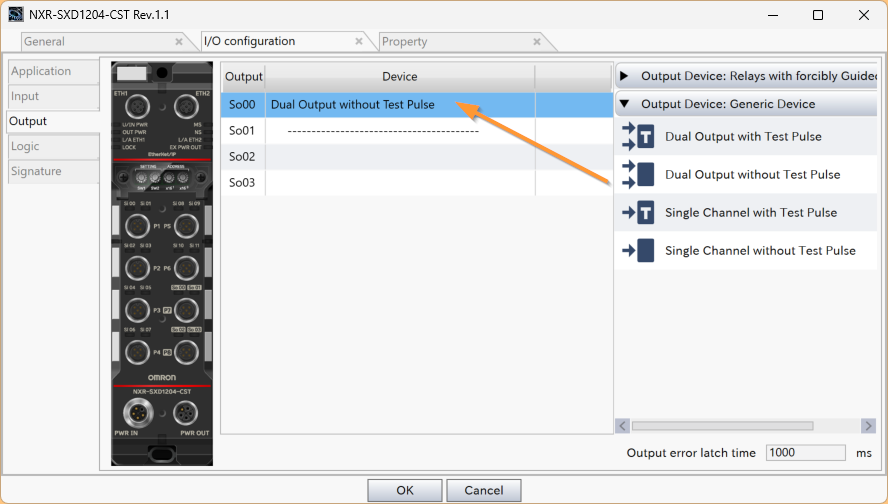Click device list scrollbar right arrow

868,425
